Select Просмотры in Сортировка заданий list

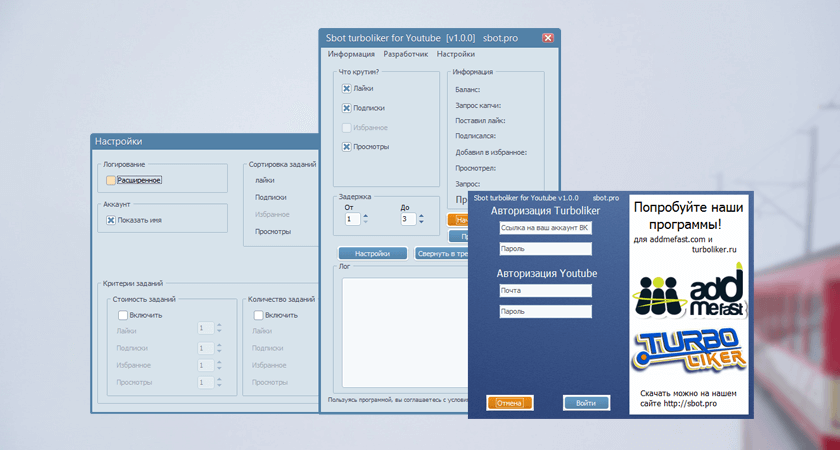[273, 232]
